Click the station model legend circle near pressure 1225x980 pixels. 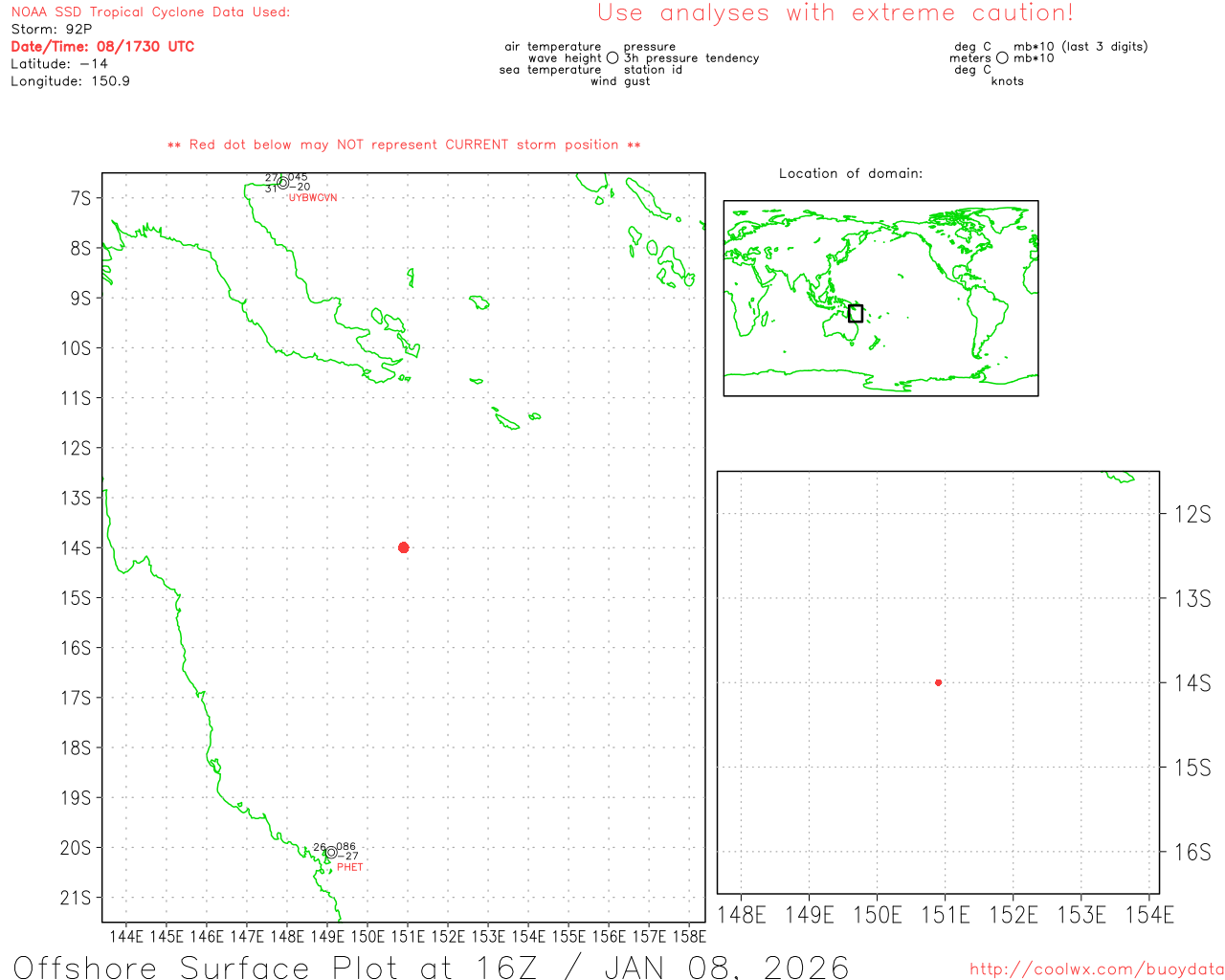pos(612,58)
